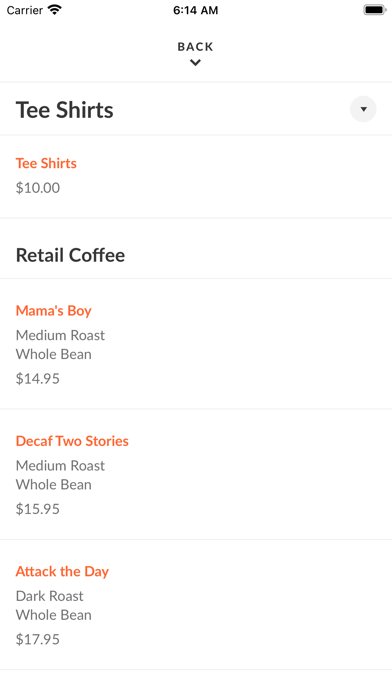Tap the 6:14 AM clock
The image size is (392, 696).
coord(196,10)
